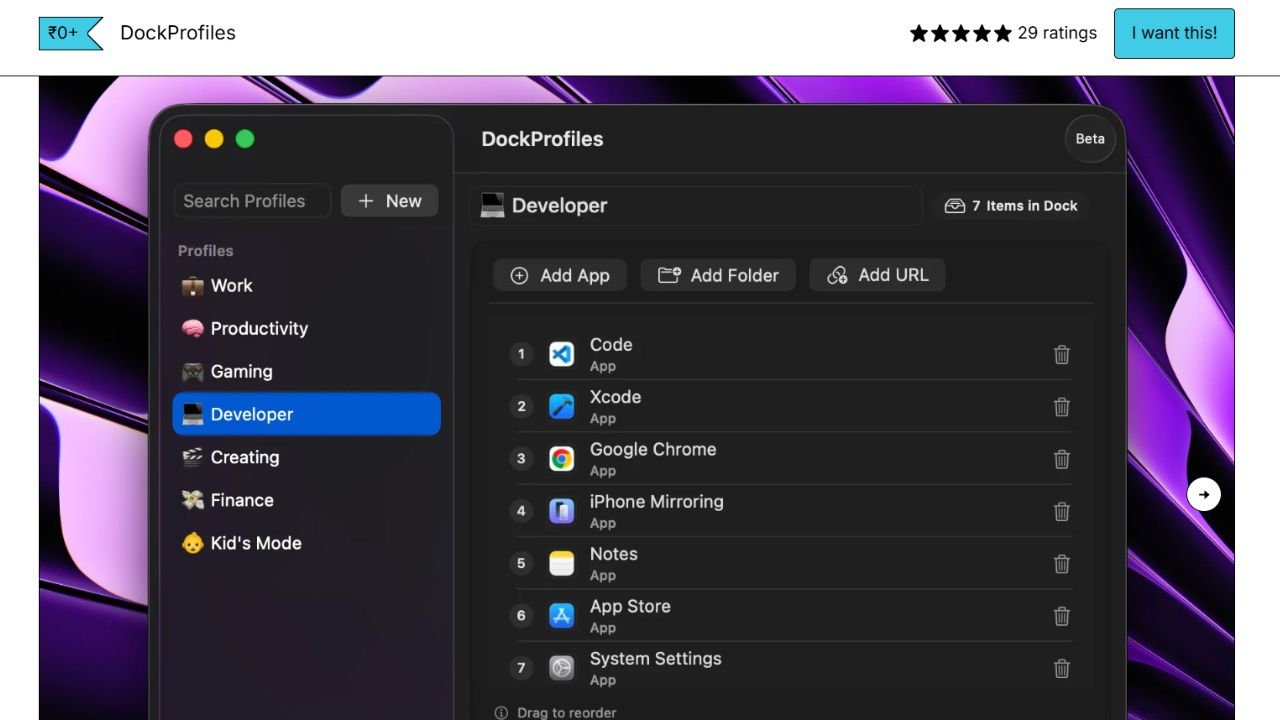Select the Creating profile
Viewport: 1280px width, 720px height.
click(x=306, y=457)
